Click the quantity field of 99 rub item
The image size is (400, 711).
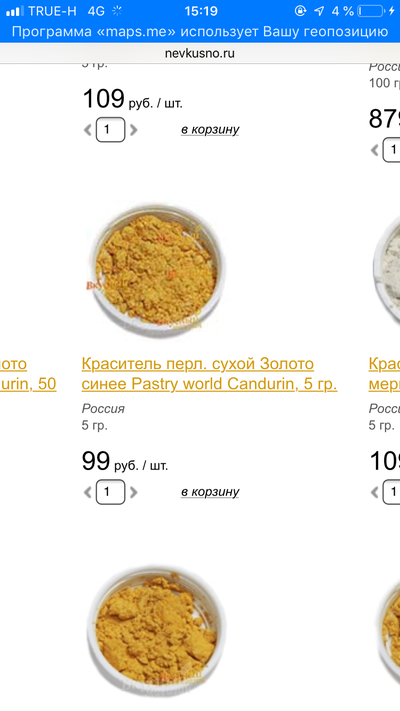(x=110, y=492)
